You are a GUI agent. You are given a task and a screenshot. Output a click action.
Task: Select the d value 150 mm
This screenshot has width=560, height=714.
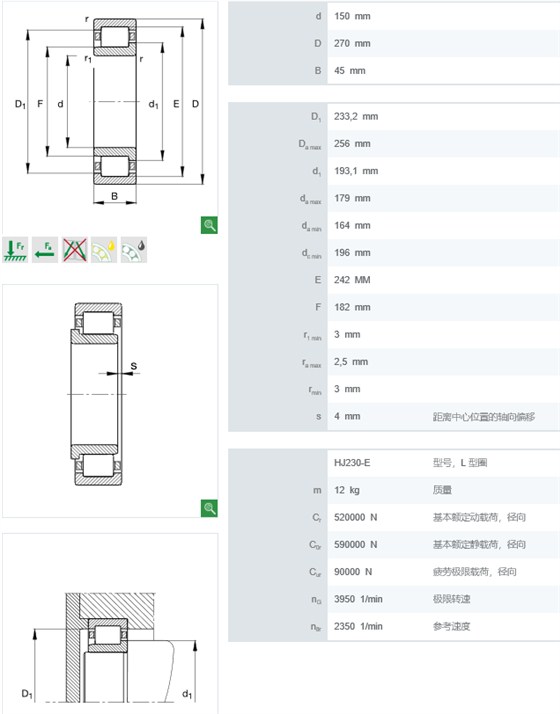(352, 16)
